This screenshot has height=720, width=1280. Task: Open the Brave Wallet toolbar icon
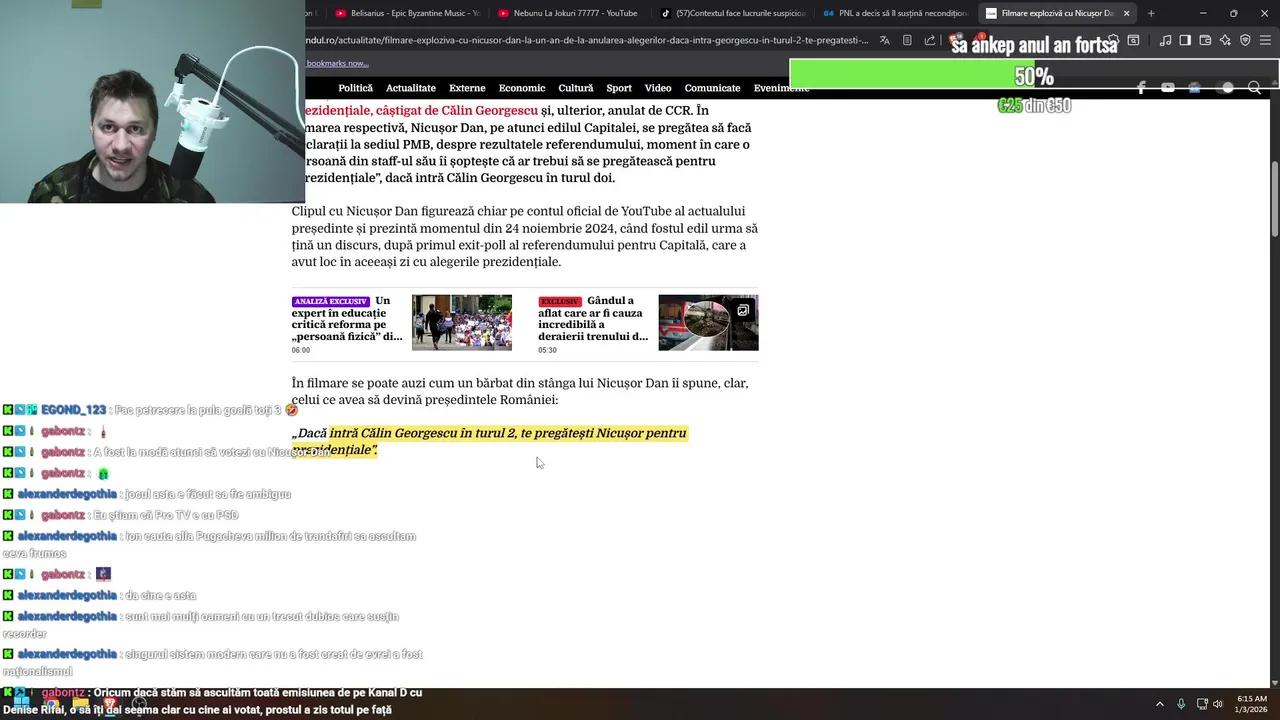point(1205,41)
